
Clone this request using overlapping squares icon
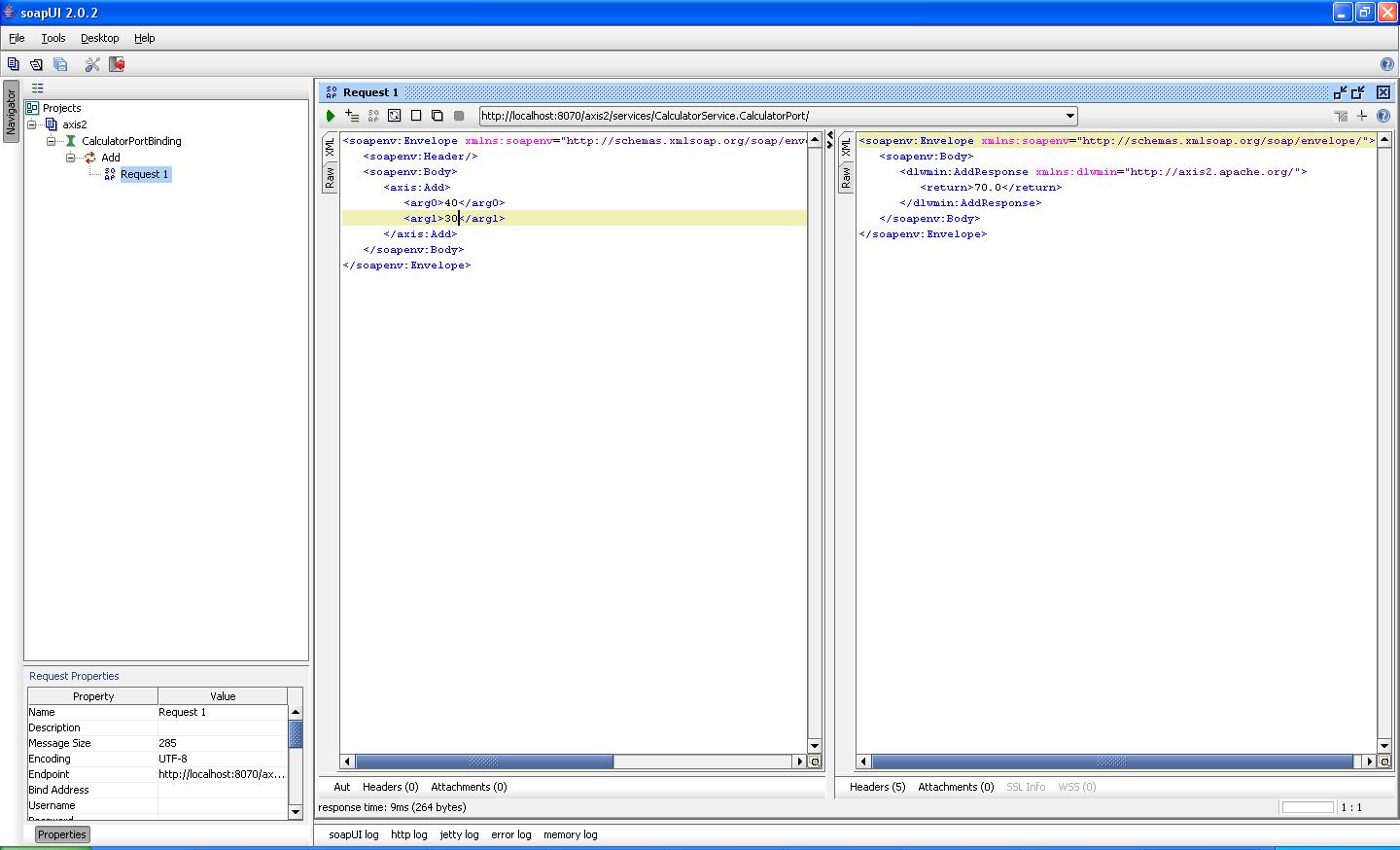[x=437, y=116]
